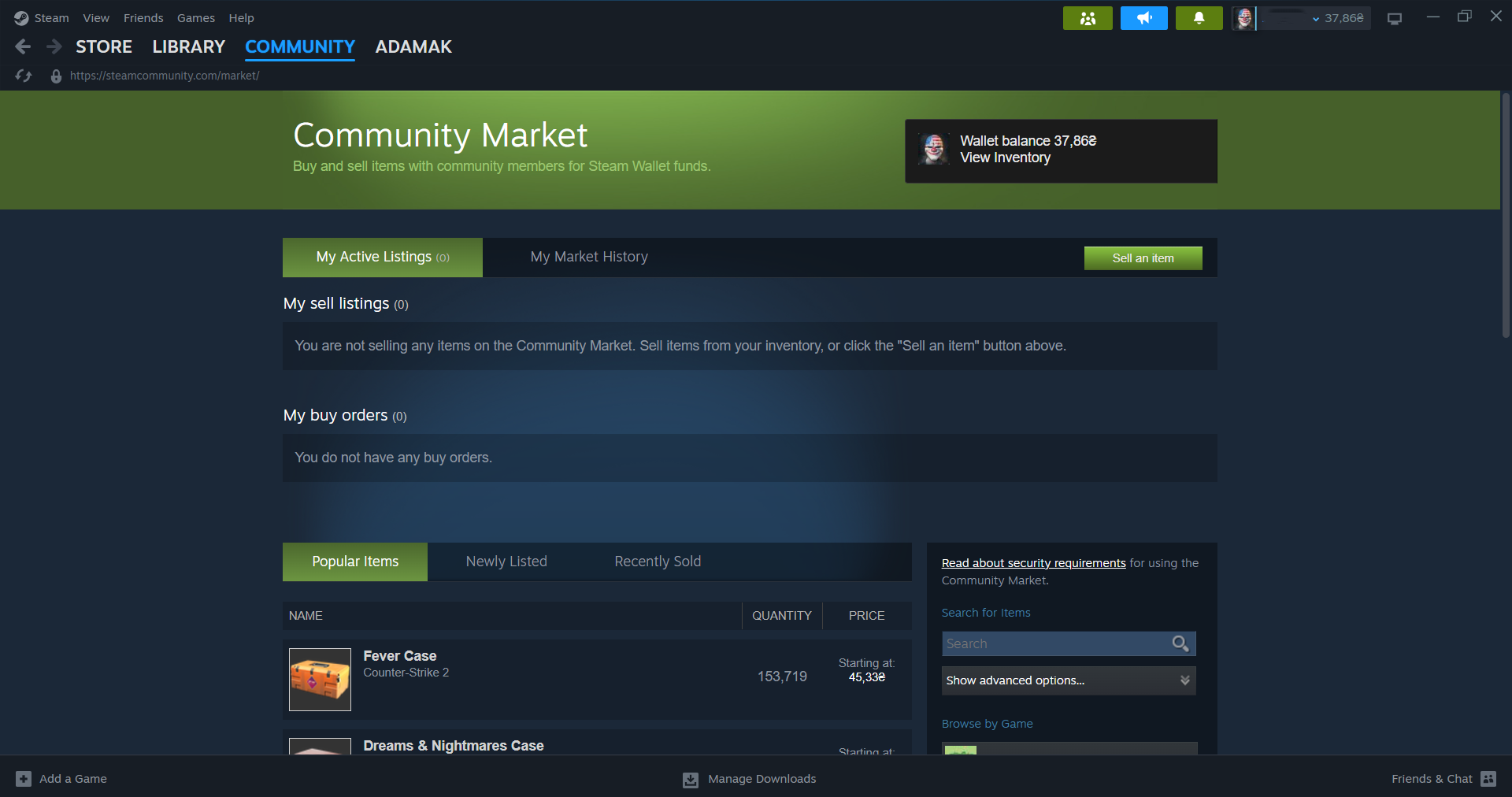This screenshot has height=797, width=1512.
Task: Click the Search for Items heading
Action: 986,613
